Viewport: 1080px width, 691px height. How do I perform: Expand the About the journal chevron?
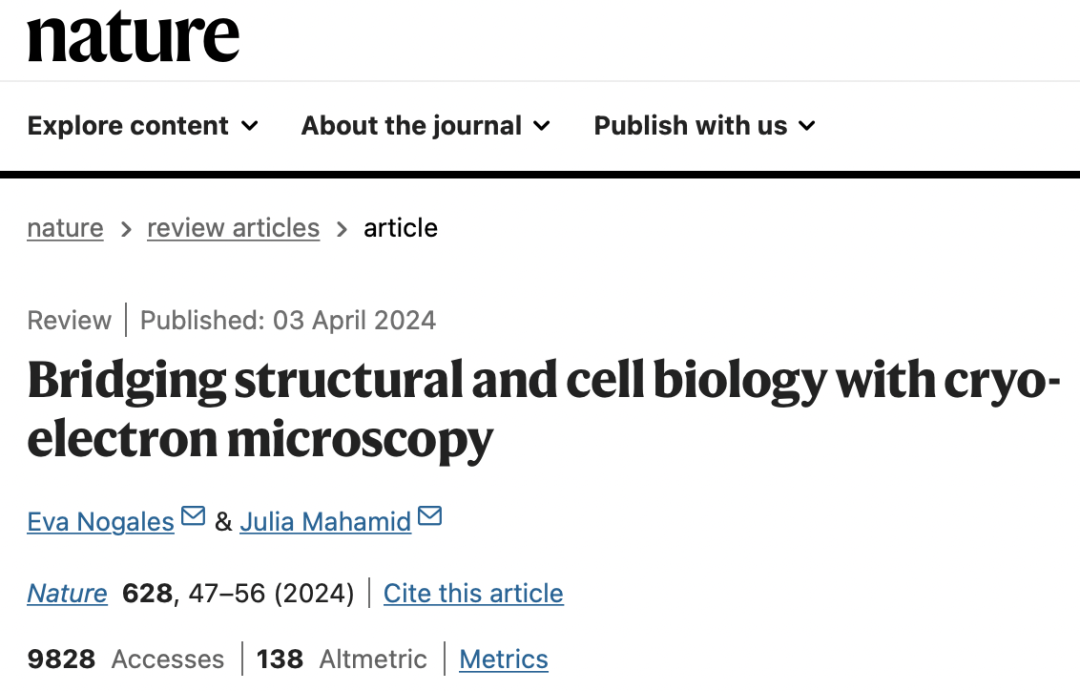coord(542,126)
